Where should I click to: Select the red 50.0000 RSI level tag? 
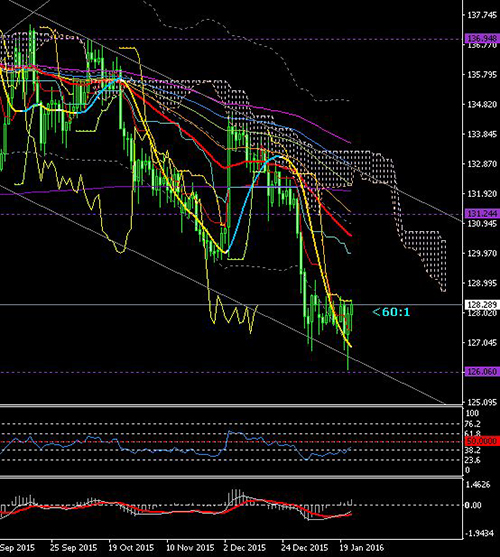point(482,441)
